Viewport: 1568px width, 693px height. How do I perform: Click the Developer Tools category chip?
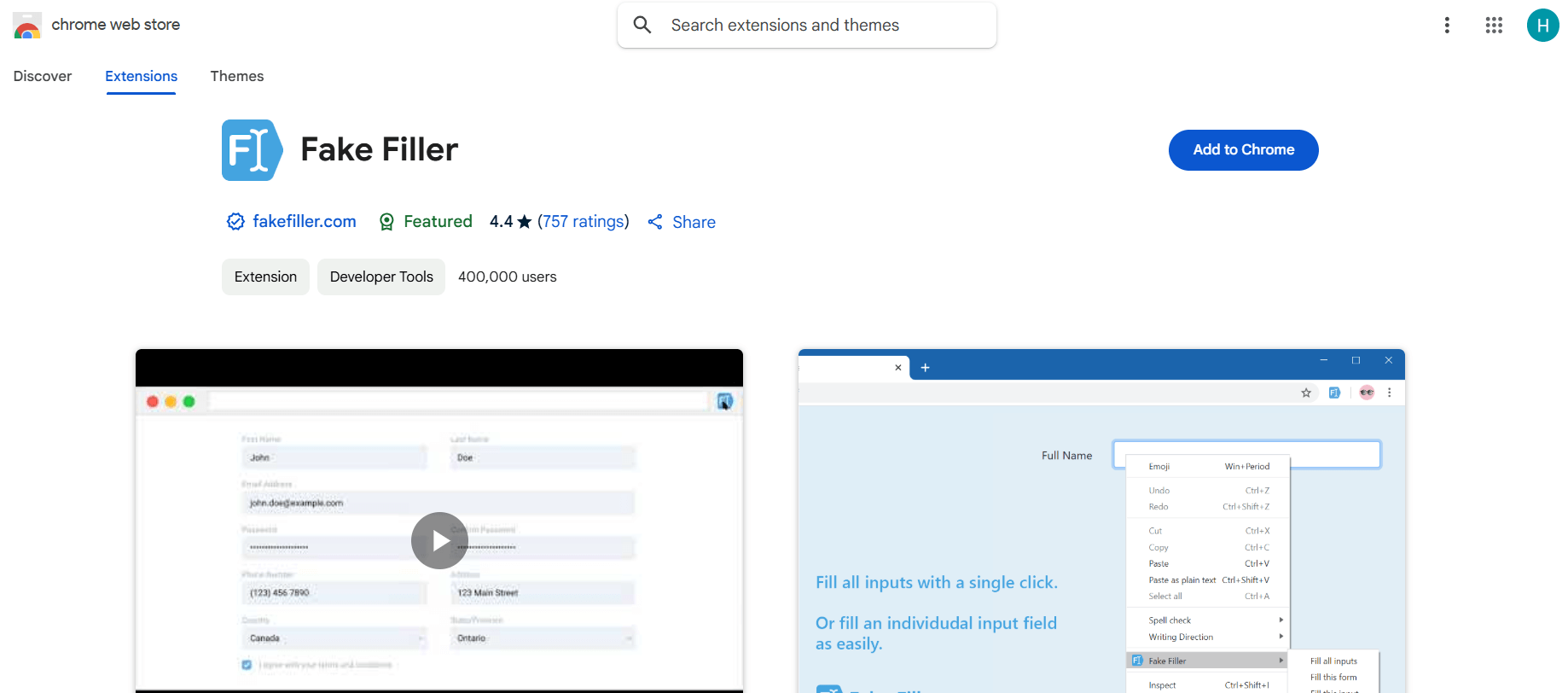(381, 277)
